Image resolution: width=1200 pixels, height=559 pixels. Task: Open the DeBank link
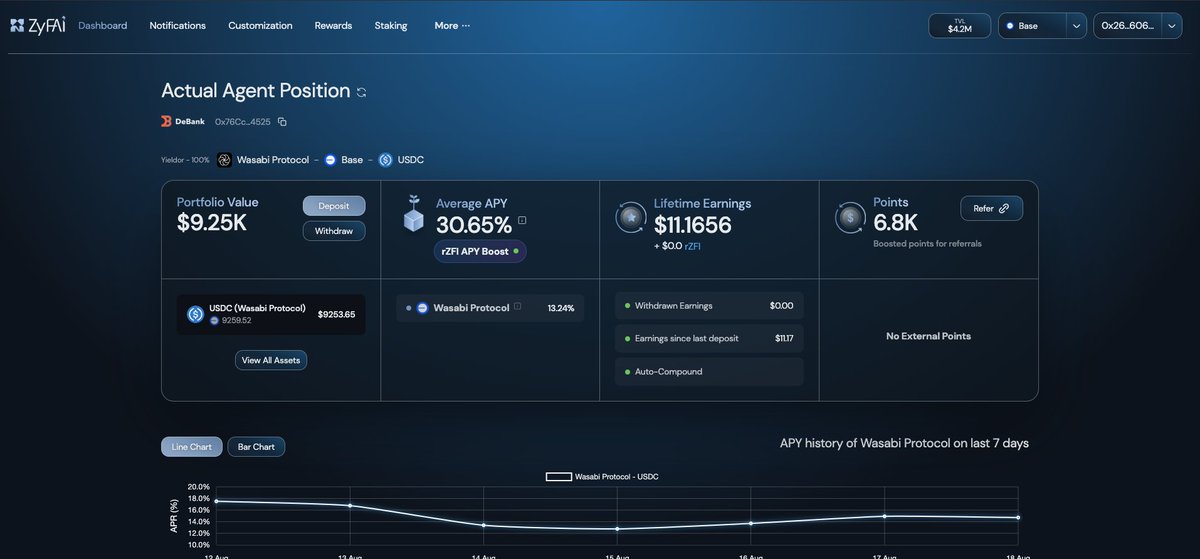183,121
